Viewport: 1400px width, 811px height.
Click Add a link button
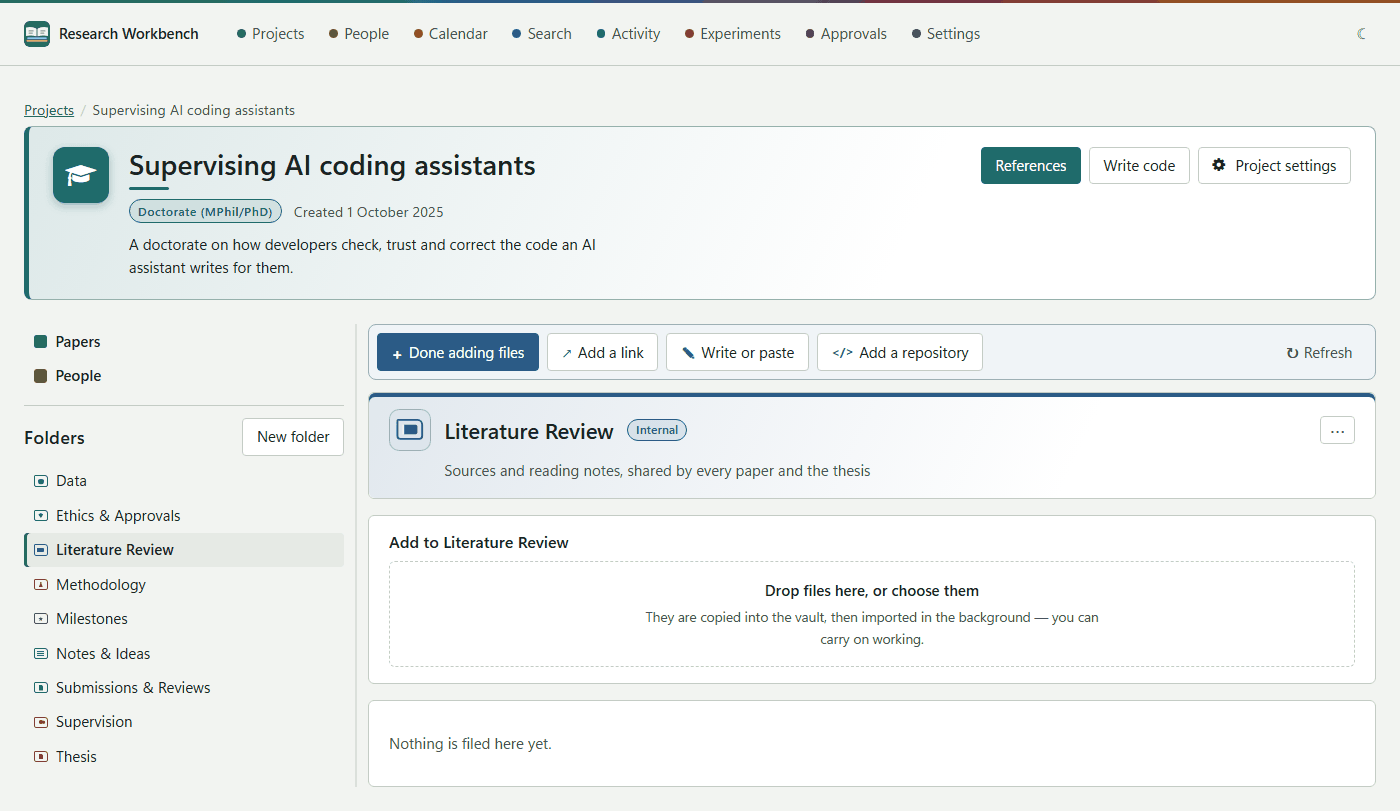[602, 352]
